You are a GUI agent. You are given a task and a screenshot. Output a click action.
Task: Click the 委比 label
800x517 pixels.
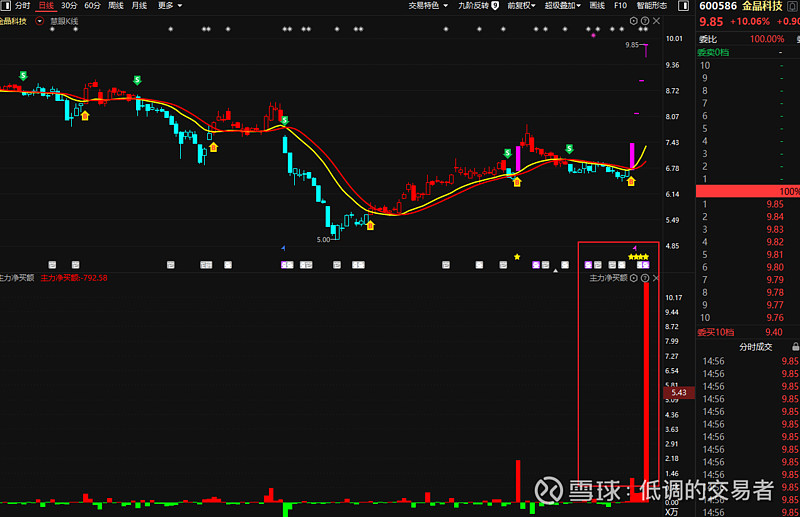click(708, 39)
